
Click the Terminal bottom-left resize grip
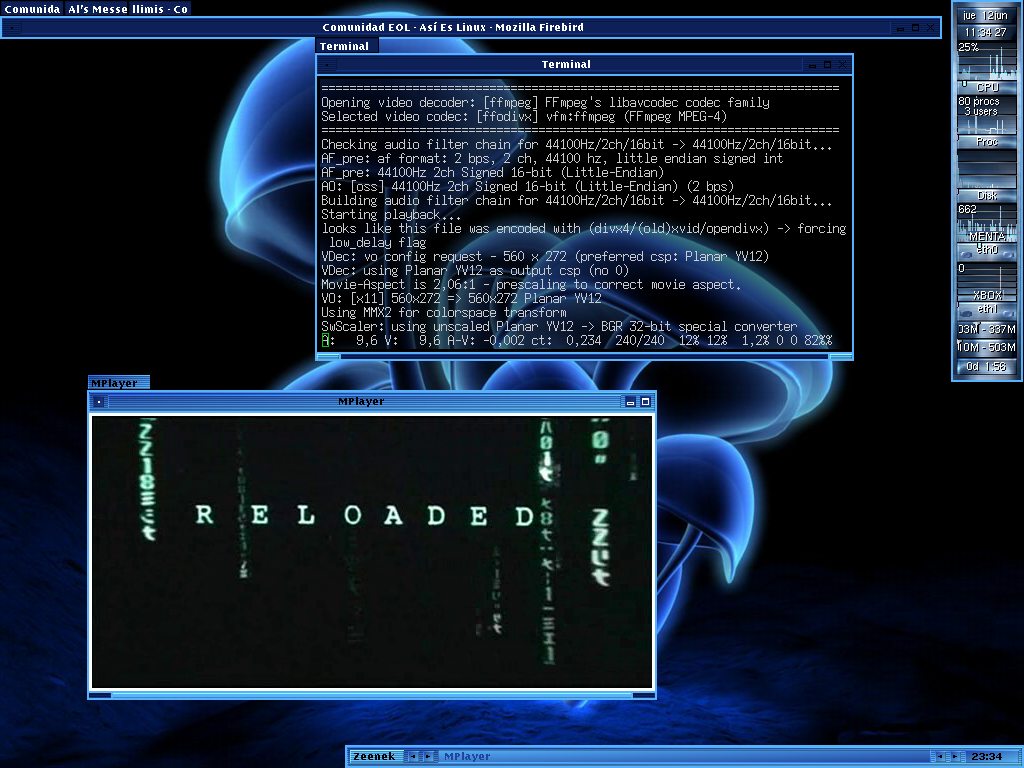click(x=328, y=357)
